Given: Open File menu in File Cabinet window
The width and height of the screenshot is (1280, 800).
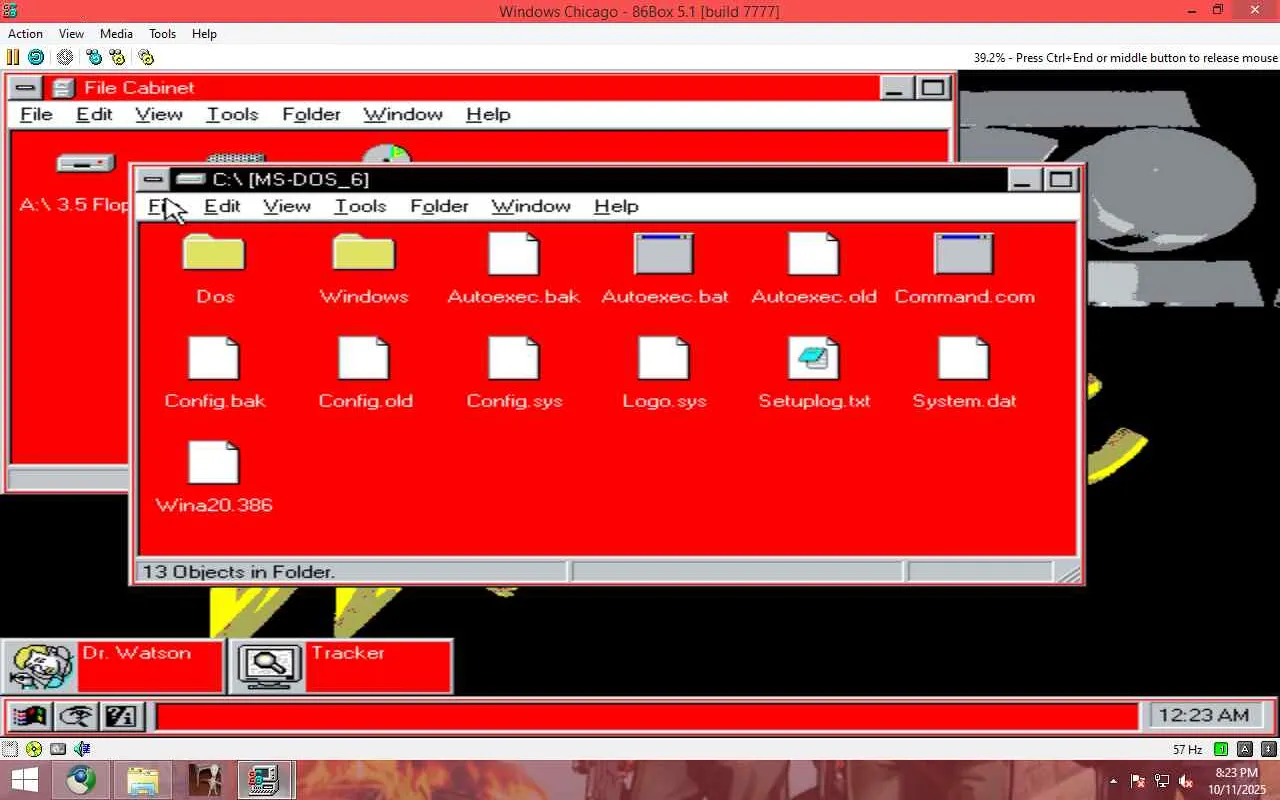Looking at the screenshot, I should 36,114.
